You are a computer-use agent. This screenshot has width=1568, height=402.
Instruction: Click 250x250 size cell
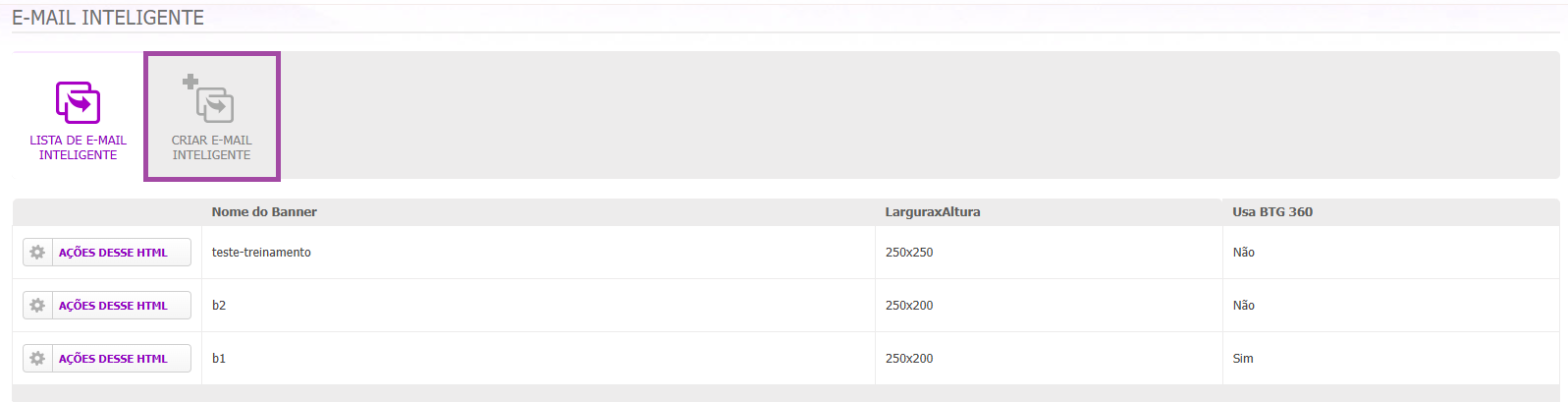(1049, 253)
